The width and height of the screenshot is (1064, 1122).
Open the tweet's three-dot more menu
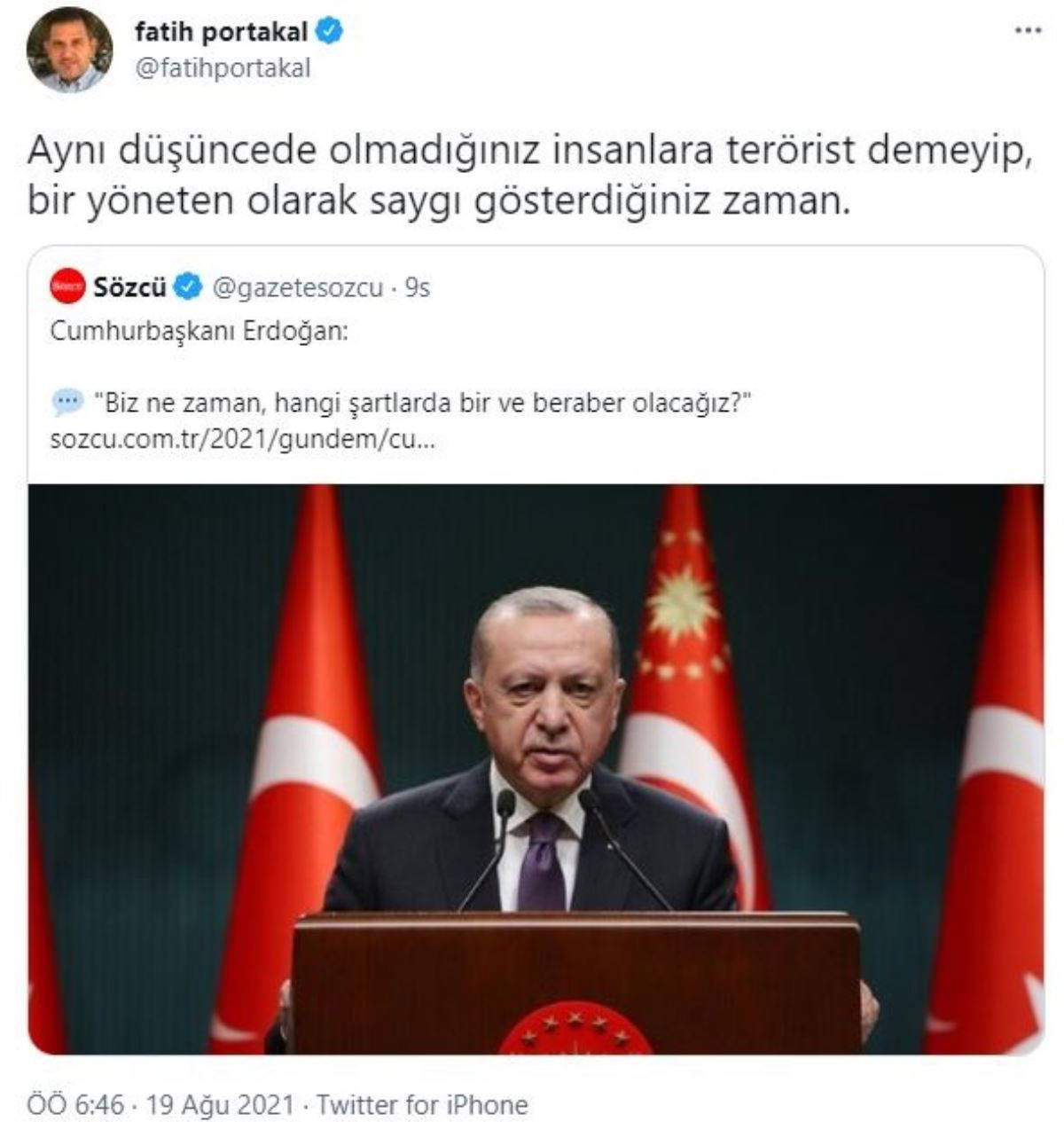1028,30
